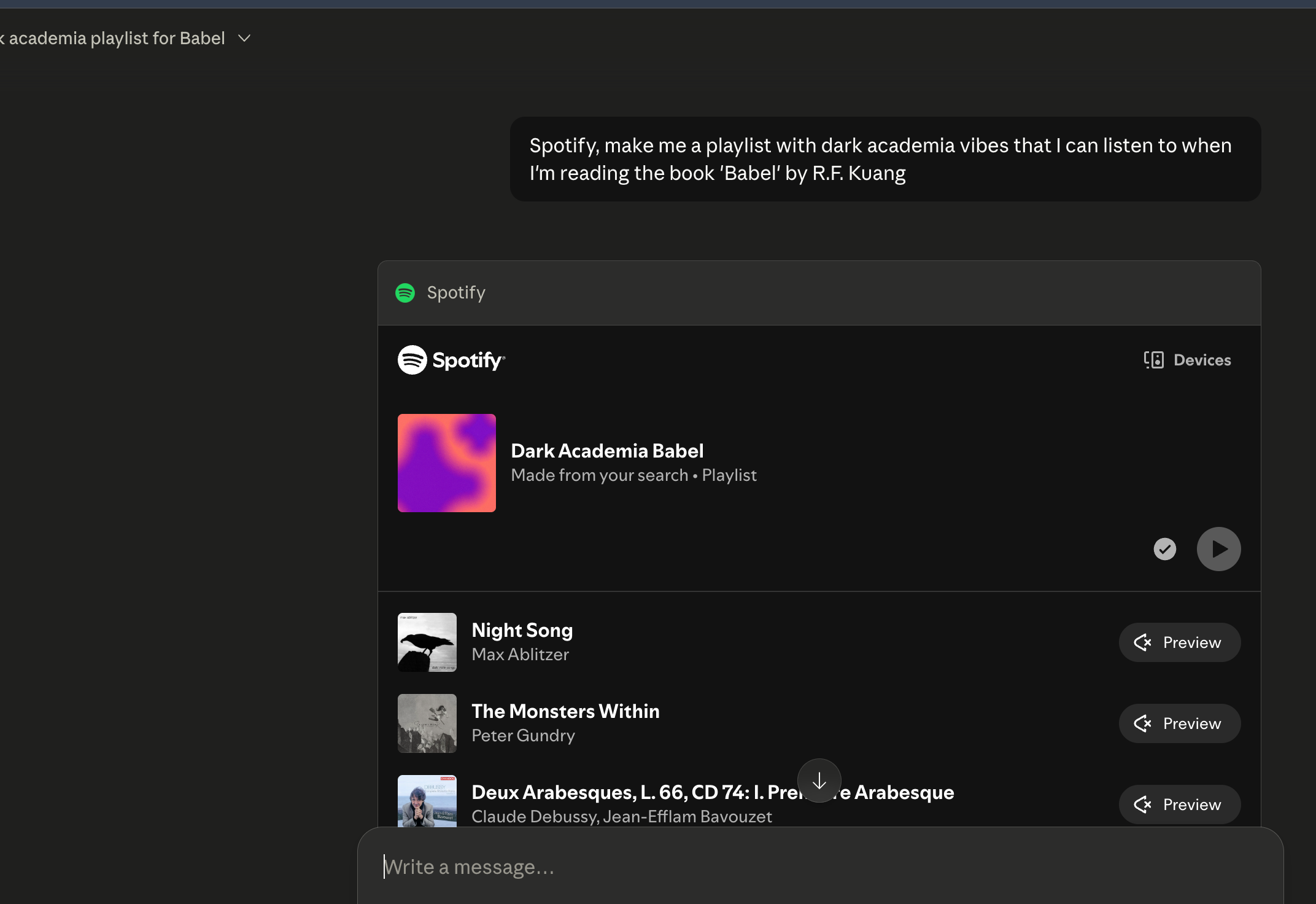Open The Monsters Within album art

(427, 723)
